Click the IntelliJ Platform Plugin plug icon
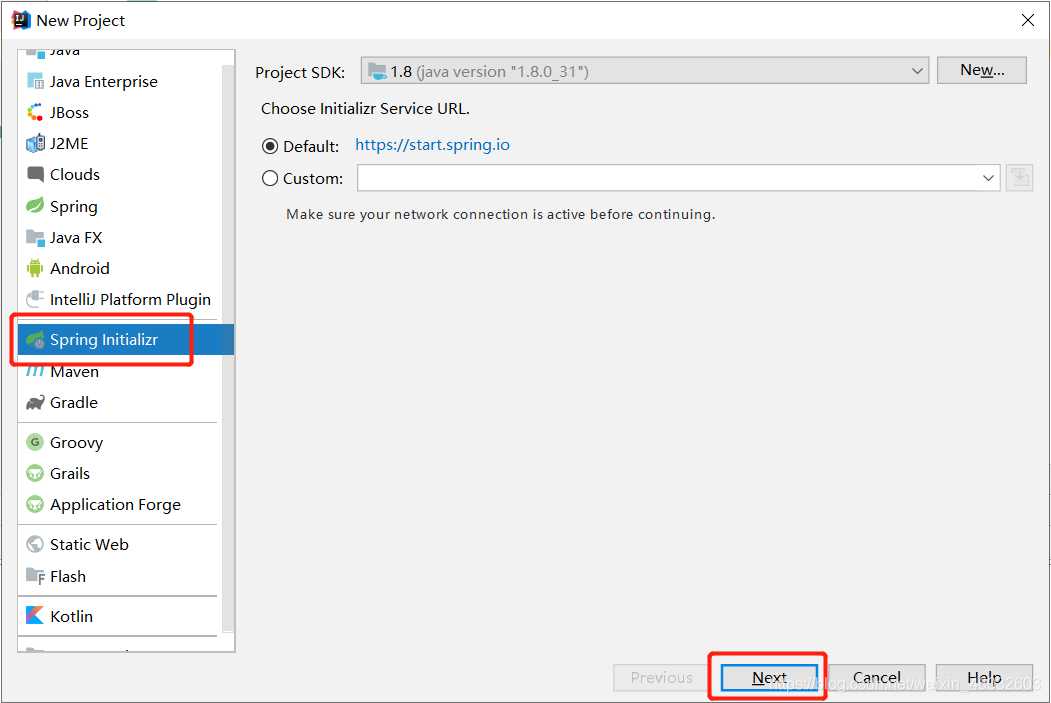Viewport: 1051px width, 703px height. pyautogui.click(x=35, y=299)
